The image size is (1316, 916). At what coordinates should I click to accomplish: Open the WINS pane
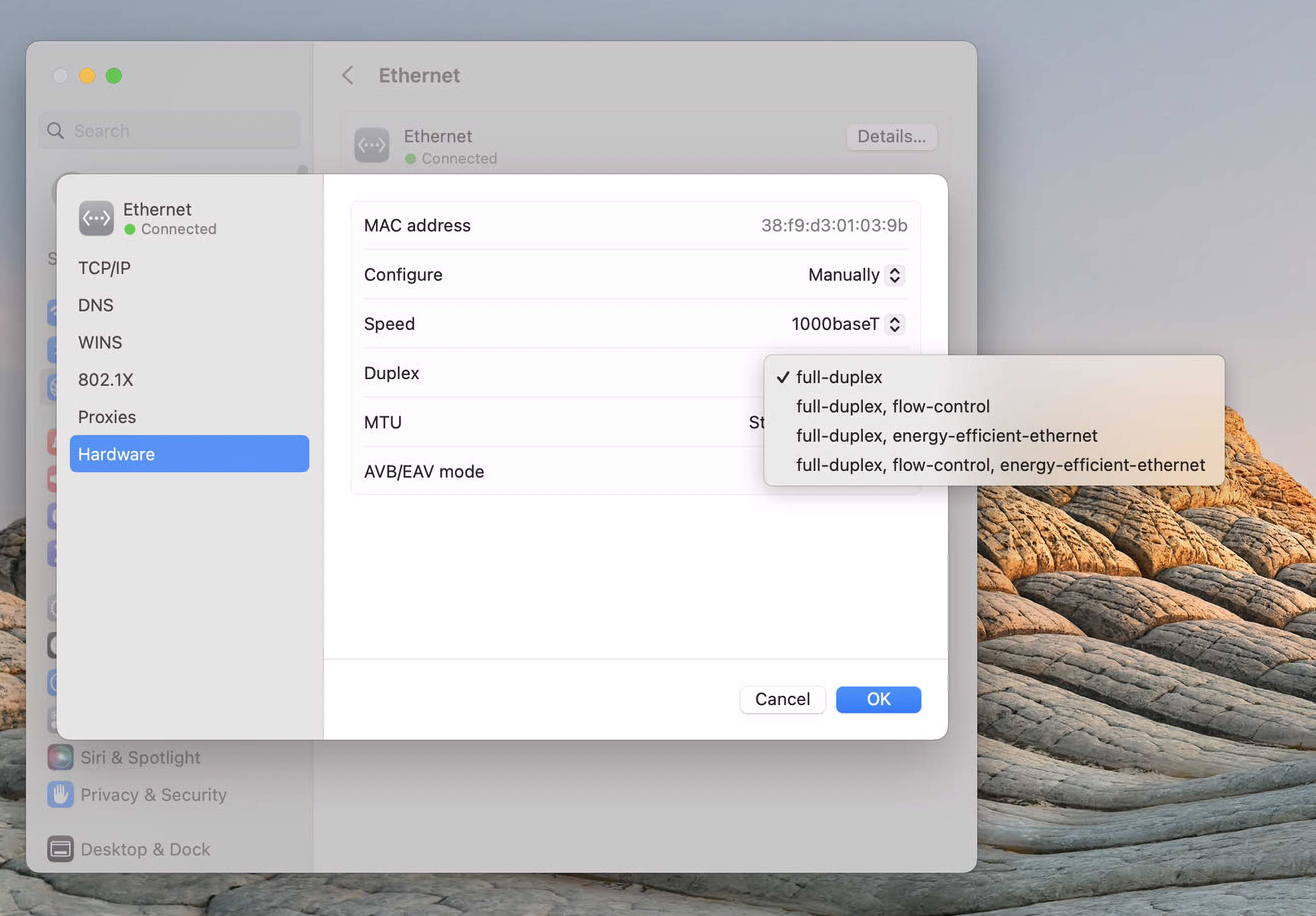tap(189, 342)
